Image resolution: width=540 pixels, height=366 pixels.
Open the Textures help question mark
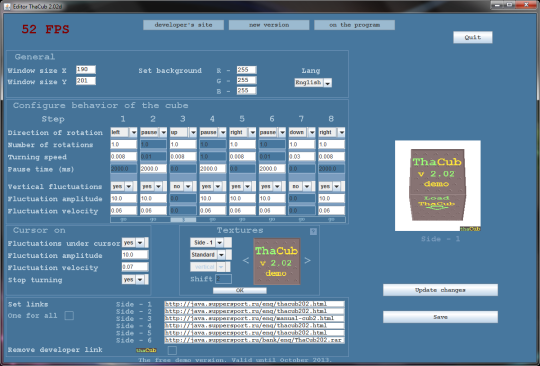pos(313,231)
